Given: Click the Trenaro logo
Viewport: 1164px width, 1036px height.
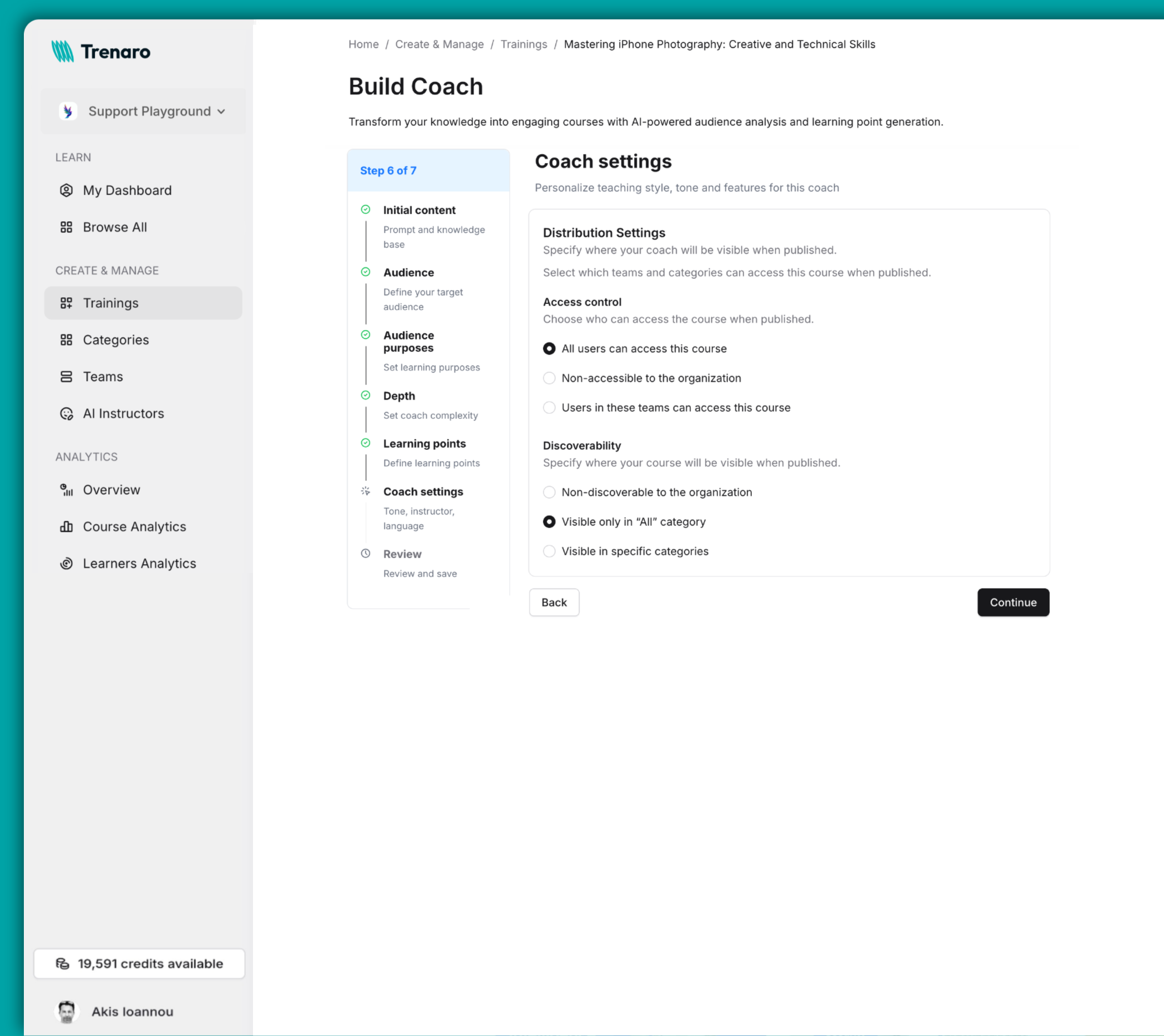Looking at the screenshot, I should [102, 51].
